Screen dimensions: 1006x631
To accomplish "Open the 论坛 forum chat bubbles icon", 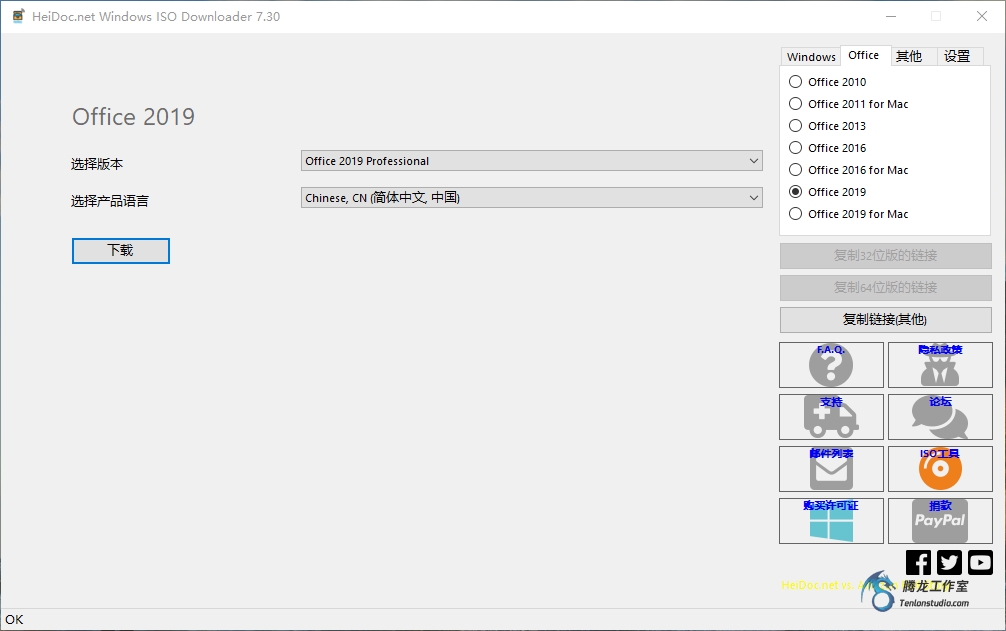I will [940, 417].
